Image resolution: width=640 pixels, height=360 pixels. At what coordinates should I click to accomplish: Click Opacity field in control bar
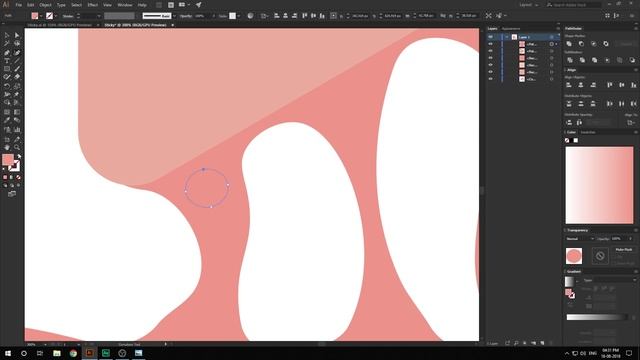pos(202,16)
